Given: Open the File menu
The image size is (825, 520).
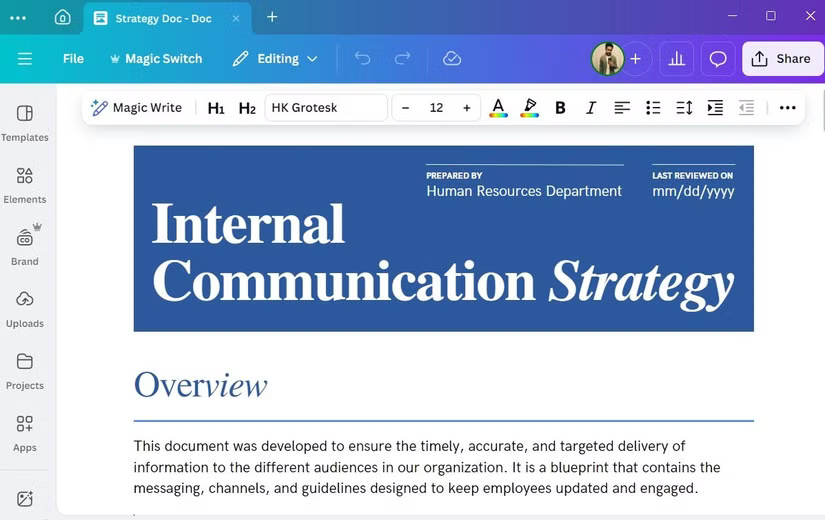Looking at the screenshot, I should pyautogui.click(x=73, y=59).
